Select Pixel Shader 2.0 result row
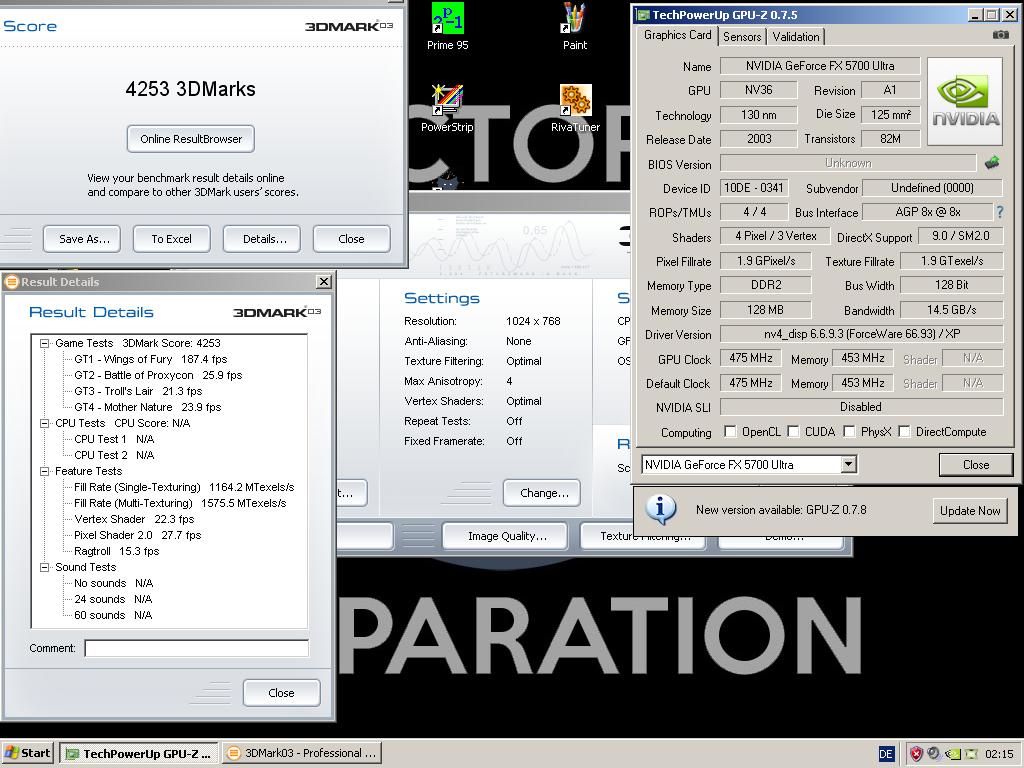The image size is (1024, 768). click(137, 535)
